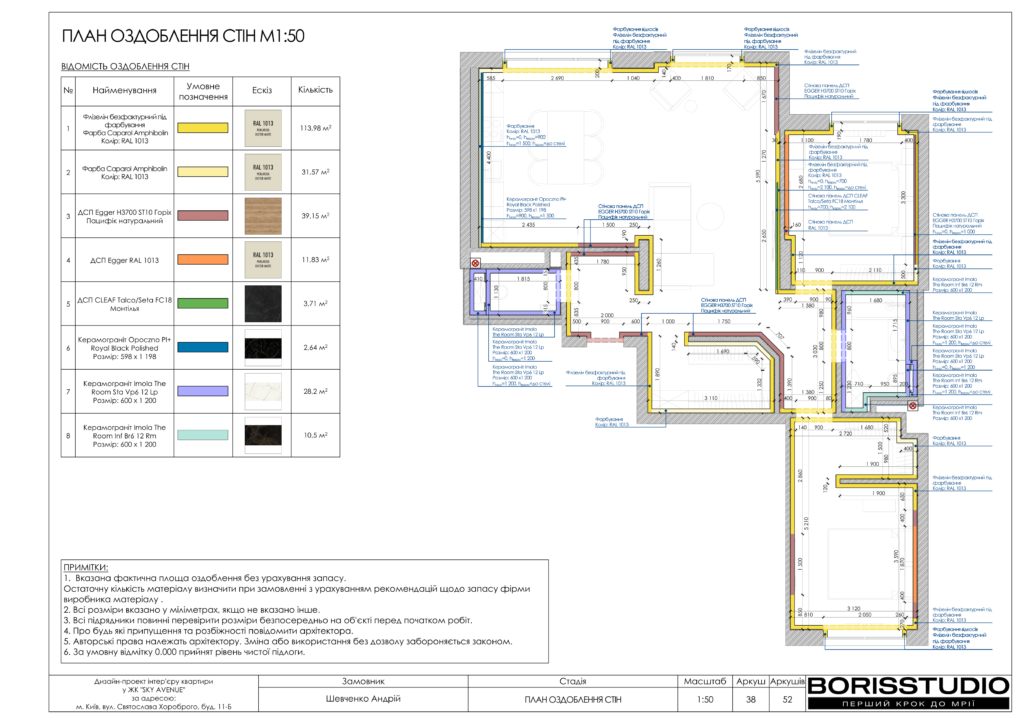The height and width of the screenshot is (724, 1024).
Task: Click the red crossed-circle marker by the left bathroom
Action: click(476, 263)
